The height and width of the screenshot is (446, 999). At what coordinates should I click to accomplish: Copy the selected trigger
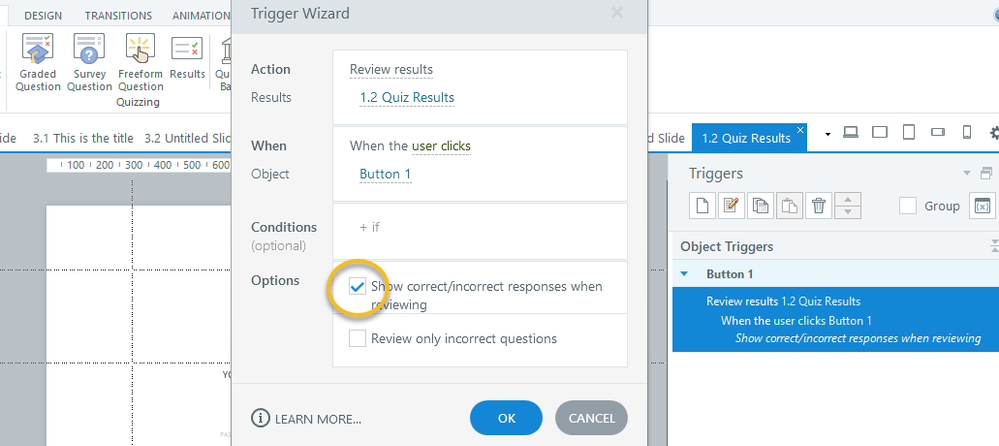pyautogui.click(x=760, y=205)
